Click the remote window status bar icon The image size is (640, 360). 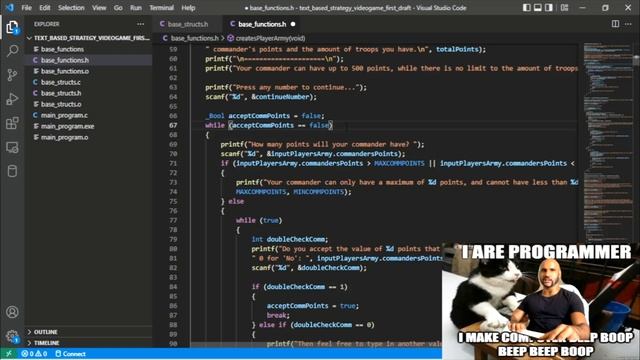[9, 354]
